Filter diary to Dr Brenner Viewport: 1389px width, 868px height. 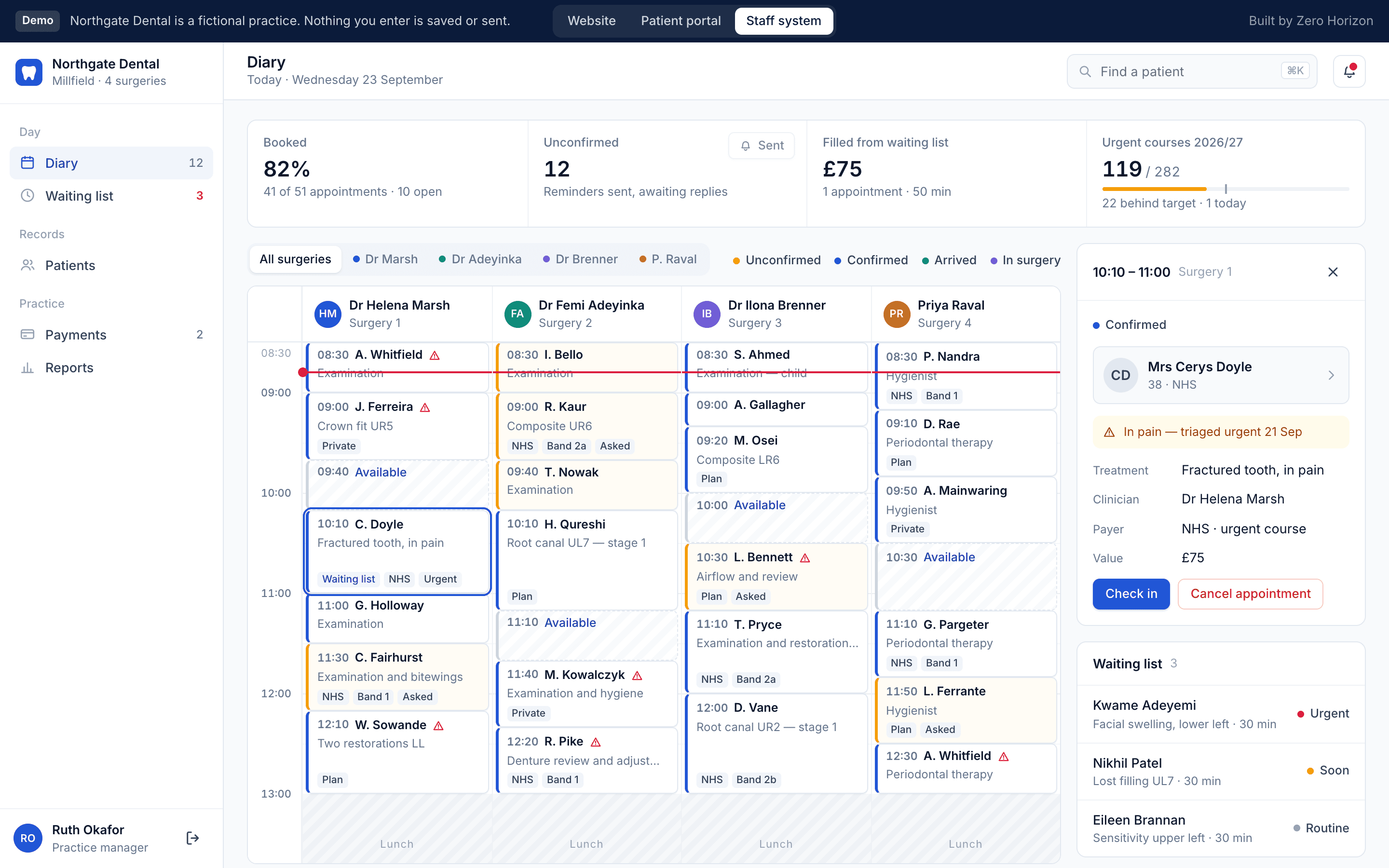click(580, 259)
